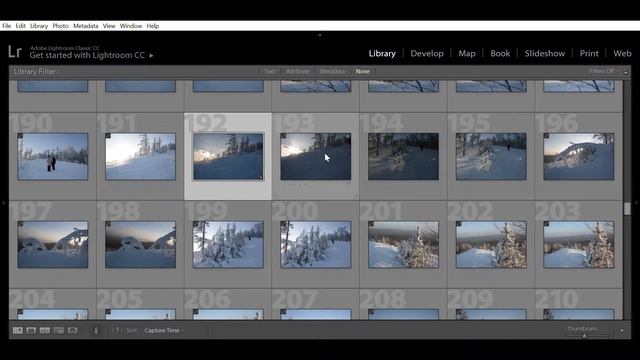Filter by Text in Library Filter

tap(269, 71)
